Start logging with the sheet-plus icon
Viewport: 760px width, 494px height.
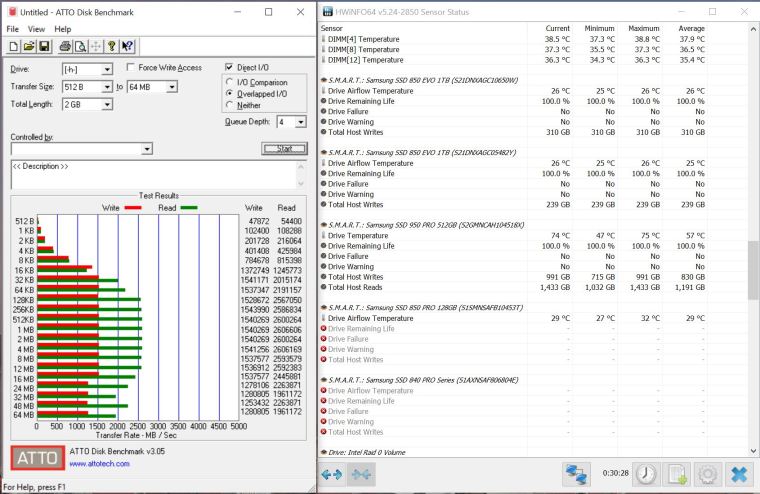tap(677, 474)
